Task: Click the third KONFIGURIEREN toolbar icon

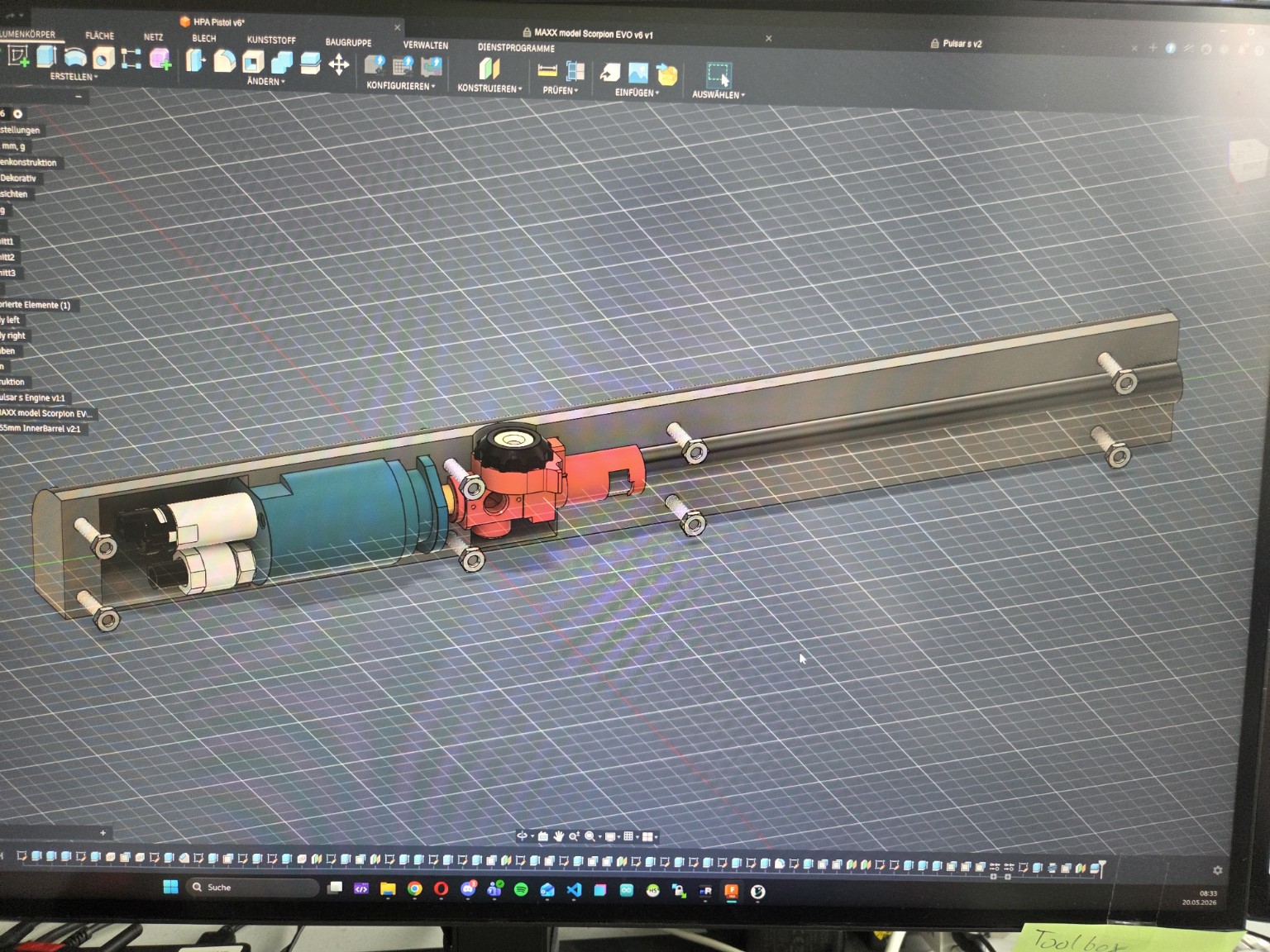Action: tap(432, 67)
